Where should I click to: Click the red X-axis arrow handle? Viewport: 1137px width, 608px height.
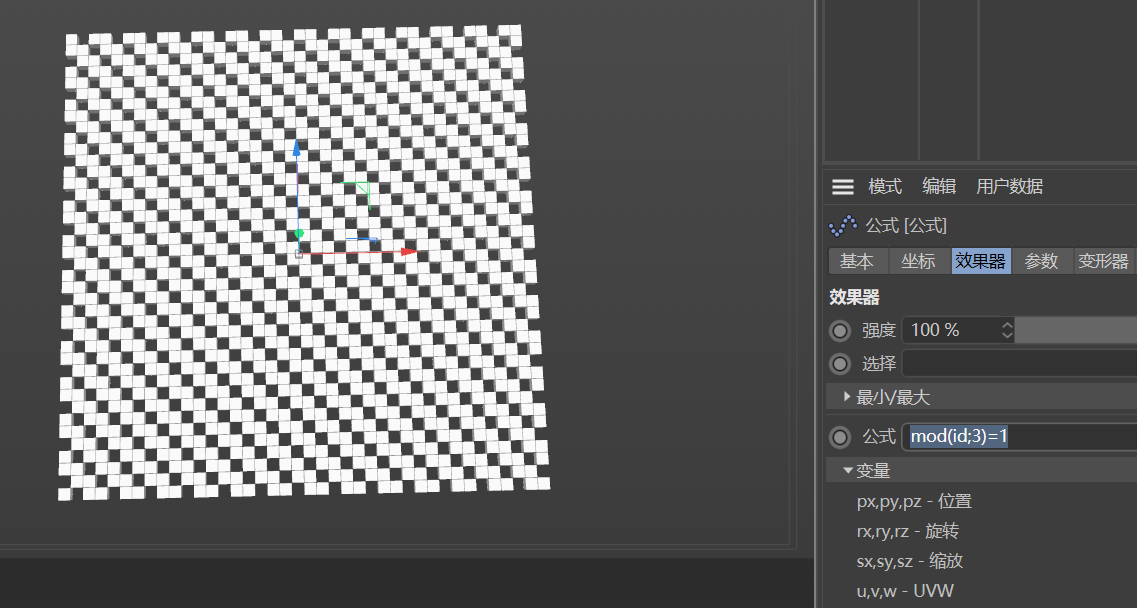pyautogui.click(x=409, y=252)
